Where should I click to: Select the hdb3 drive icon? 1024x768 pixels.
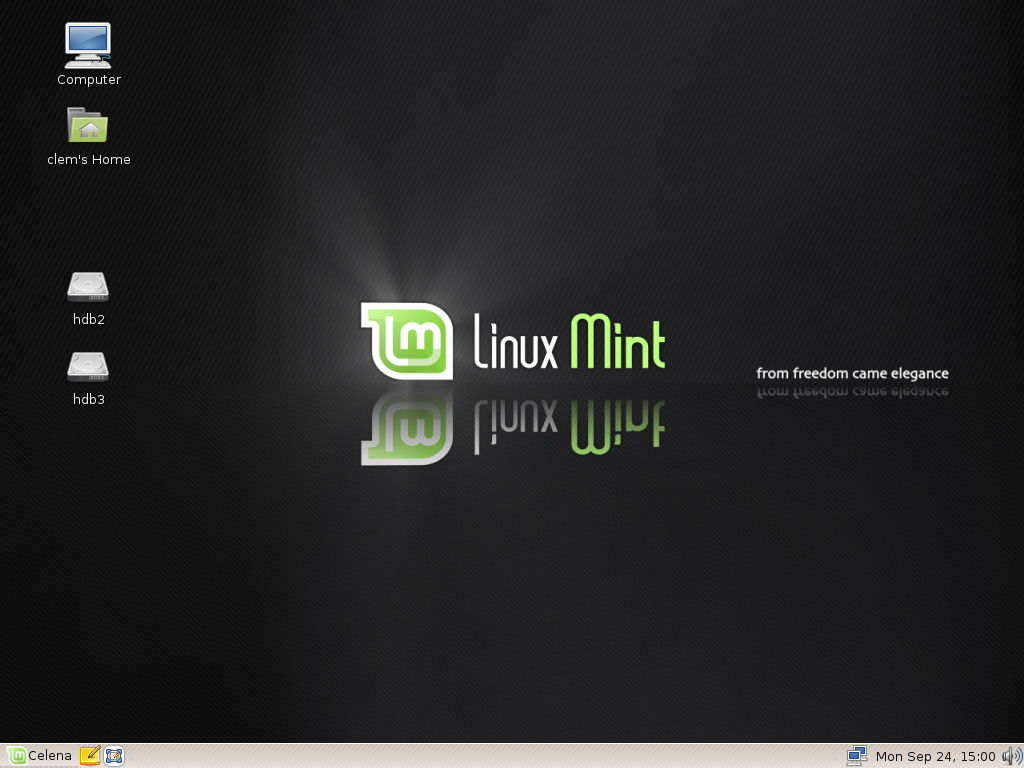tap(88, 367)
